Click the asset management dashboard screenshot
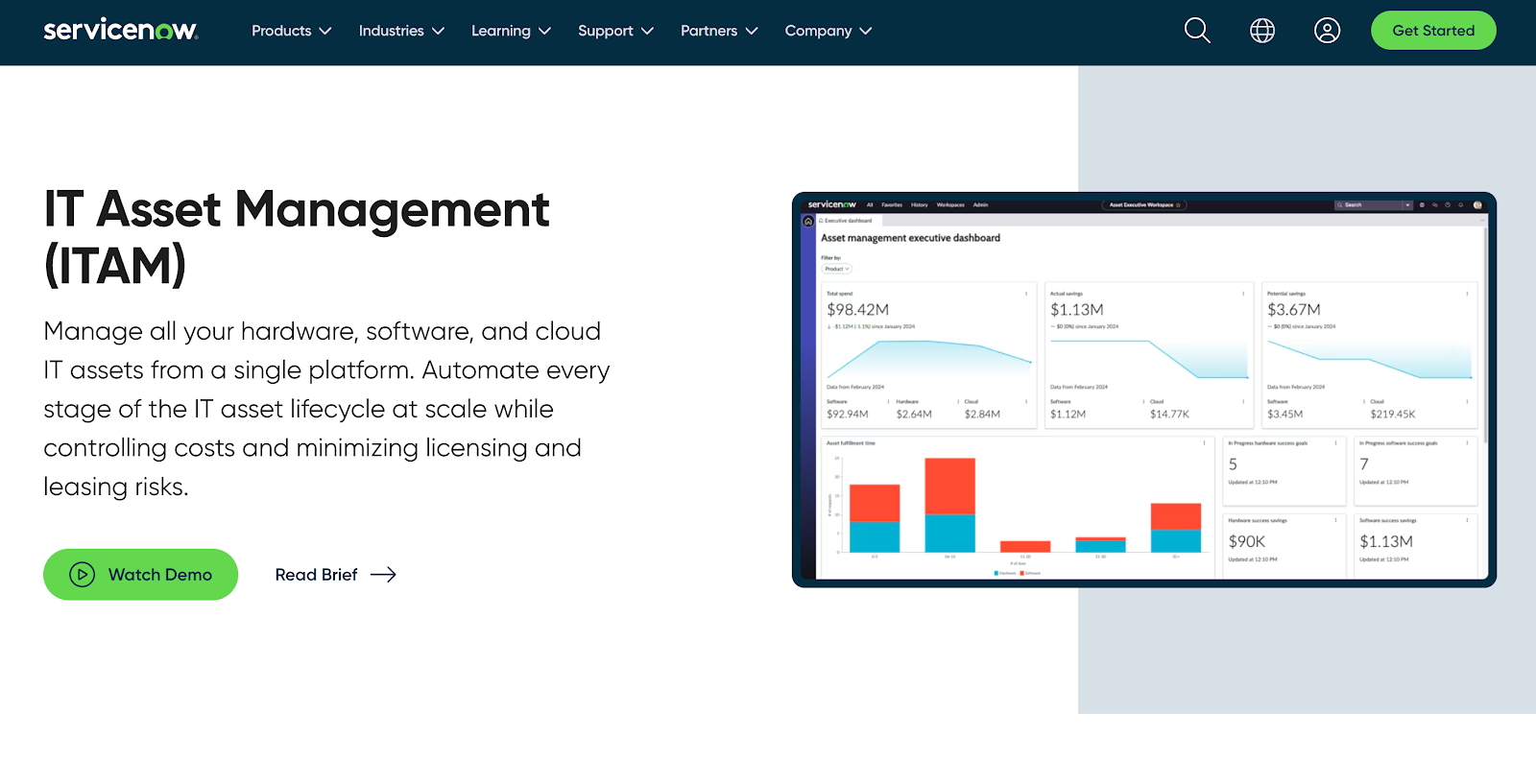Viewport: 1536px width, 784px height. pyautogui.click(x=1143, y=390)
